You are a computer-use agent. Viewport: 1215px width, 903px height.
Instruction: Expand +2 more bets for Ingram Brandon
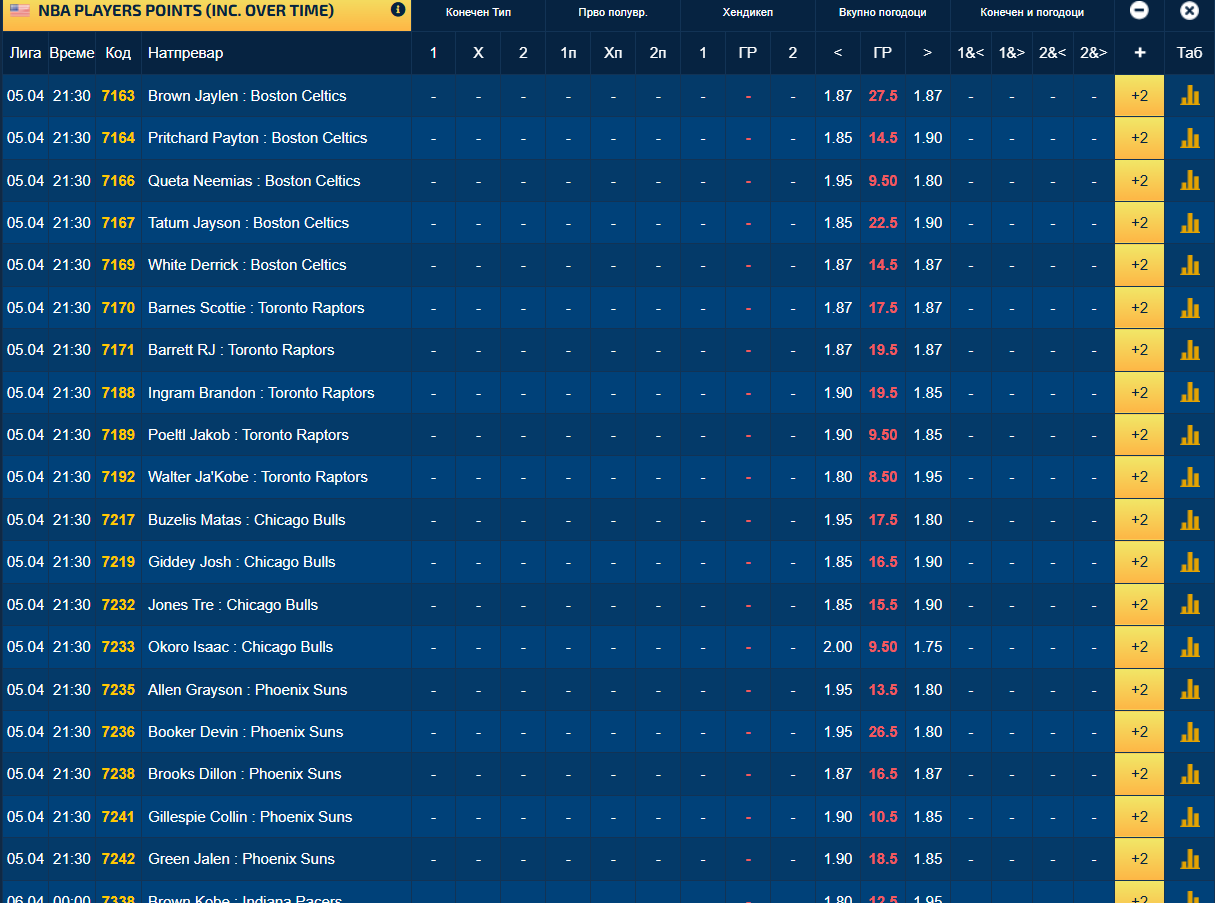[x=1139, y=393]
